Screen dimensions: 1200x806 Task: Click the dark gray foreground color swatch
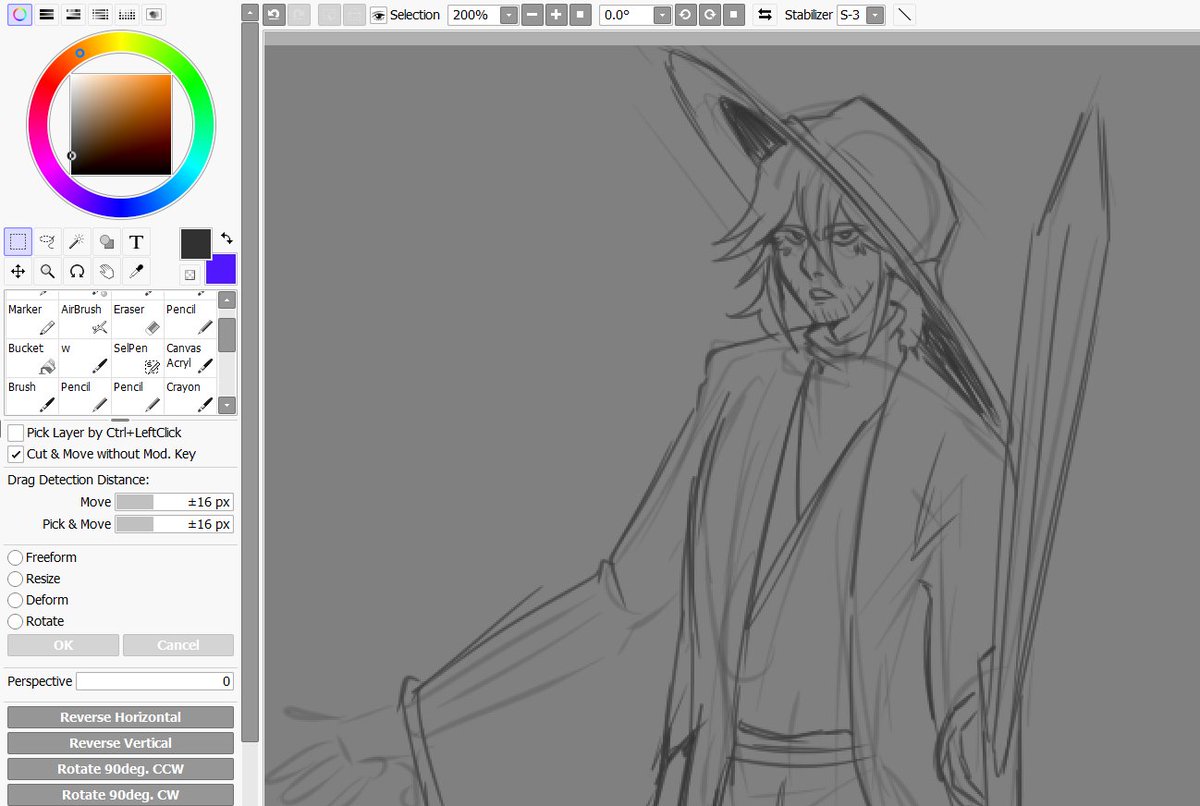(x=195, y=243)
